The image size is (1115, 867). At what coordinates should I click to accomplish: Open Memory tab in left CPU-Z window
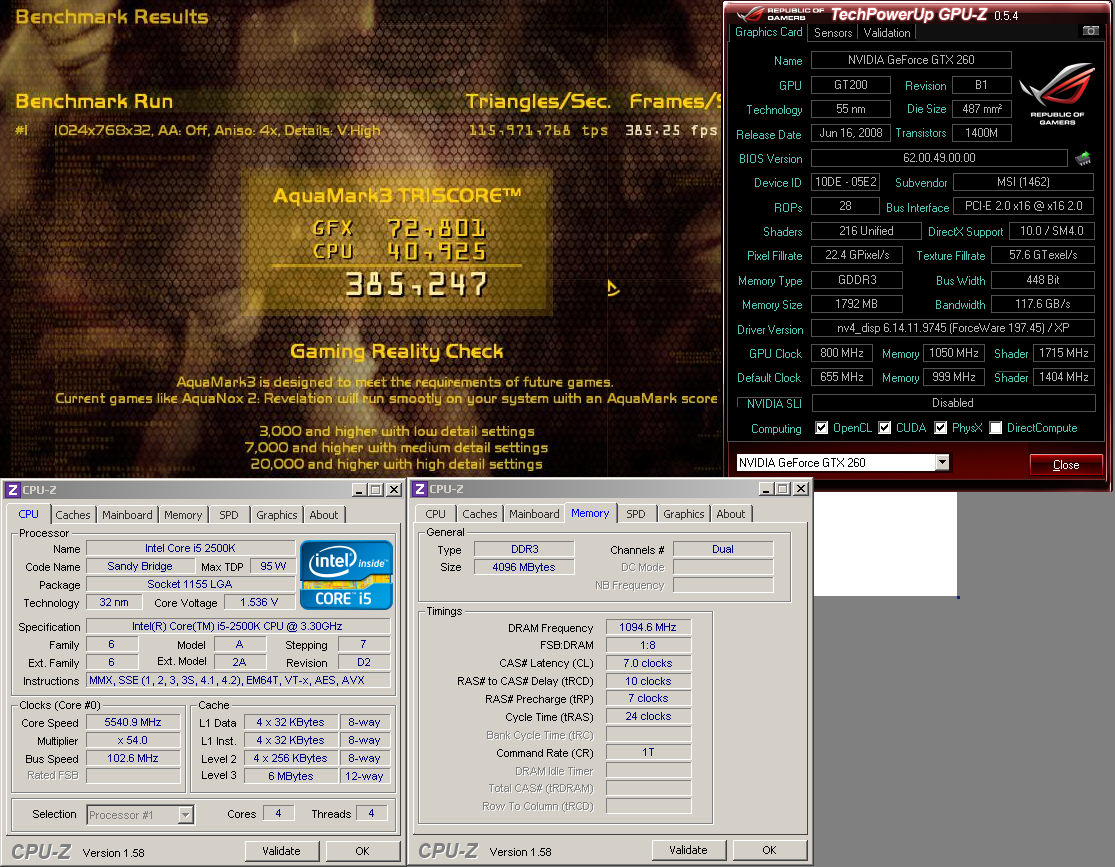(183, 515)
